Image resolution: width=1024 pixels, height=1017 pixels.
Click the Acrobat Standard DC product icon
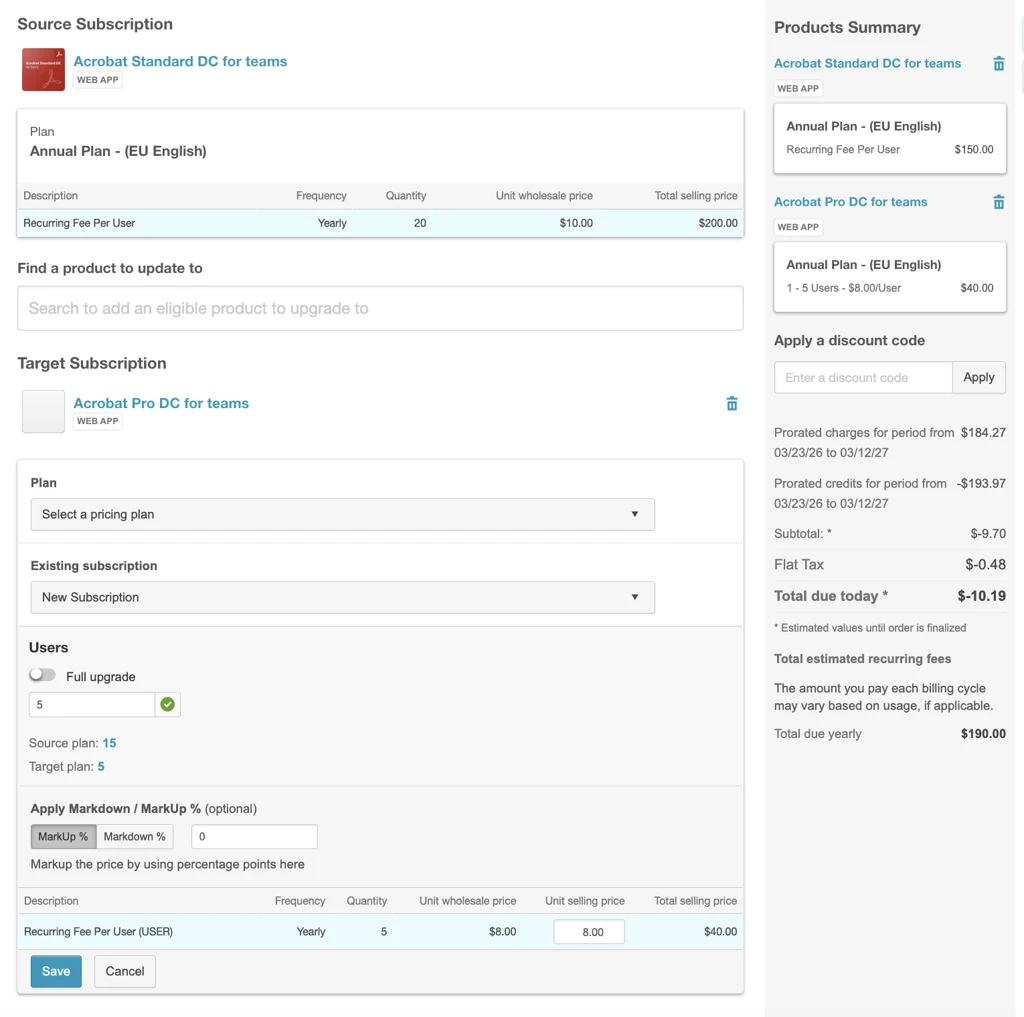[43, 69]
